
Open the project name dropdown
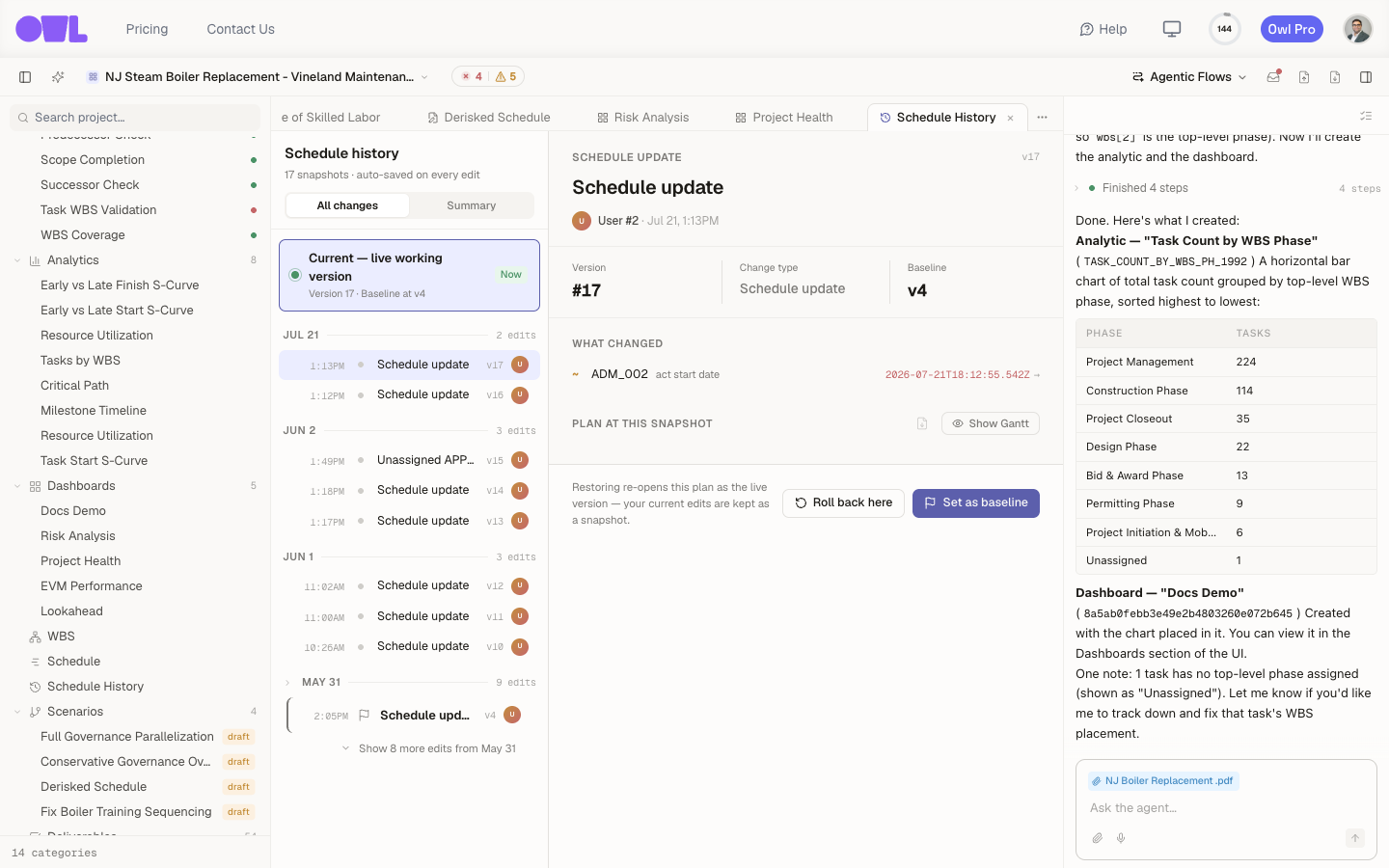(258, 77)
